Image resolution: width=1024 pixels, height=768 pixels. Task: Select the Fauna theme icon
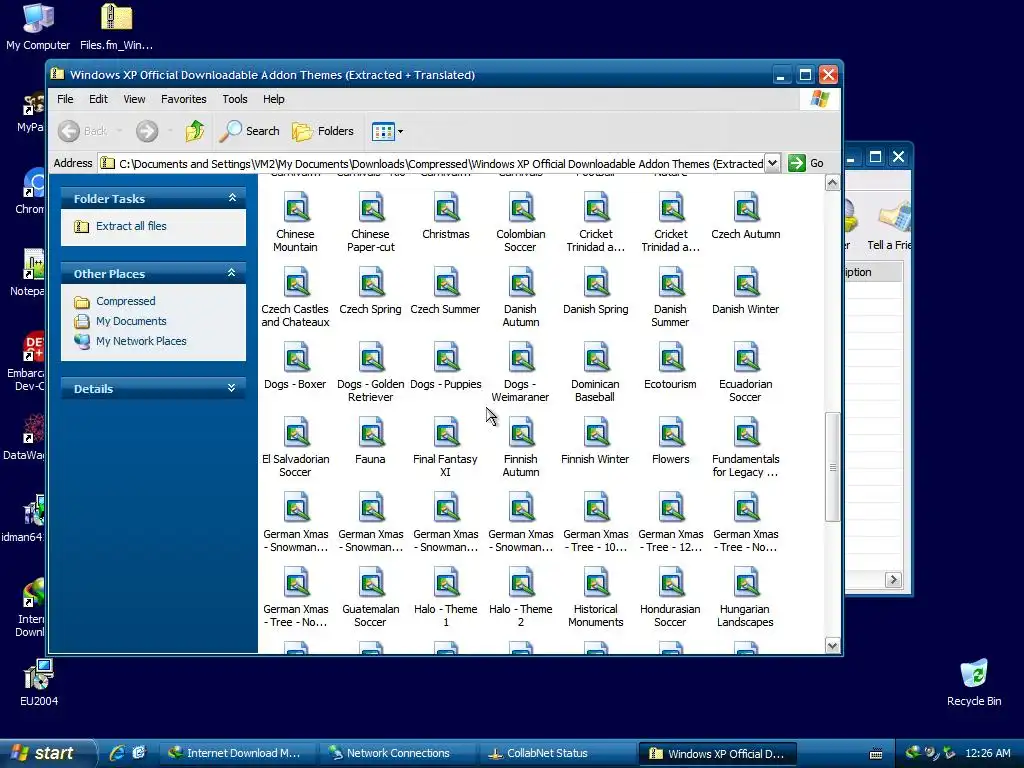(x=370, y=440)
